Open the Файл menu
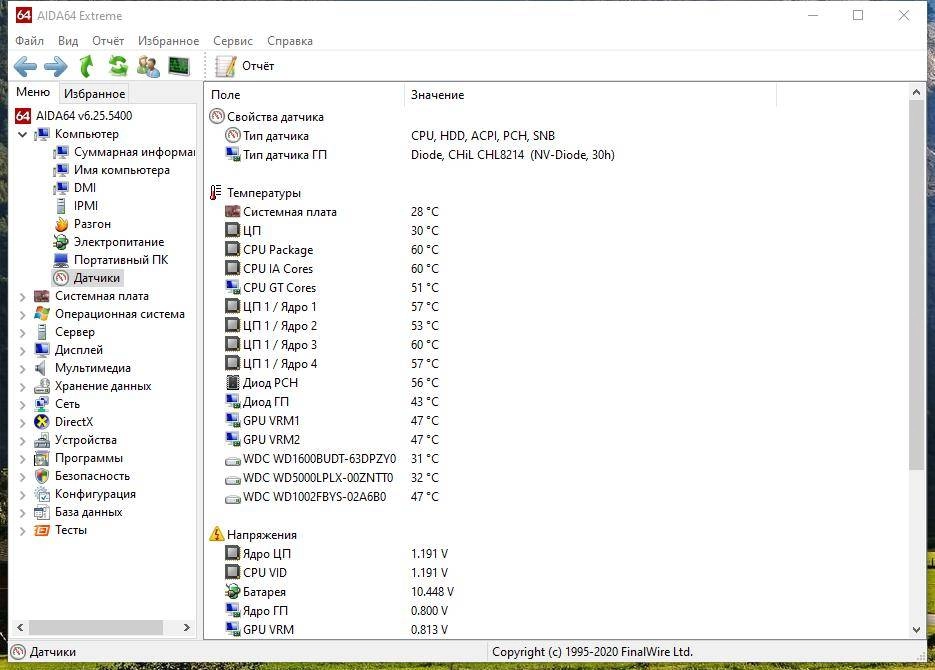 tap(29, 41)
